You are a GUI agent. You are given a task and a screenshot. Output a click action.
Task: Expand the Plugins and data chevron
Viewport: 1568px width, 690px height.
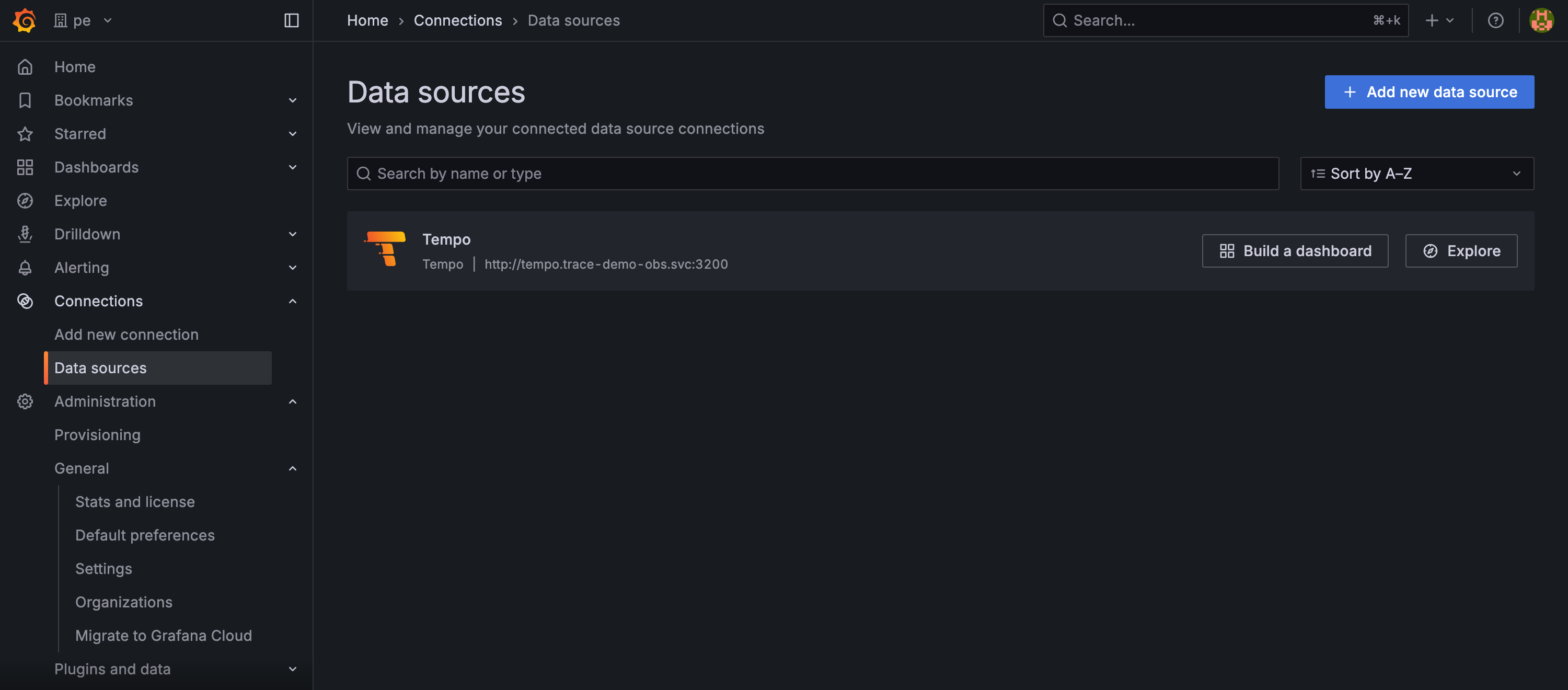pyautogui.click(x=292, y=669)
